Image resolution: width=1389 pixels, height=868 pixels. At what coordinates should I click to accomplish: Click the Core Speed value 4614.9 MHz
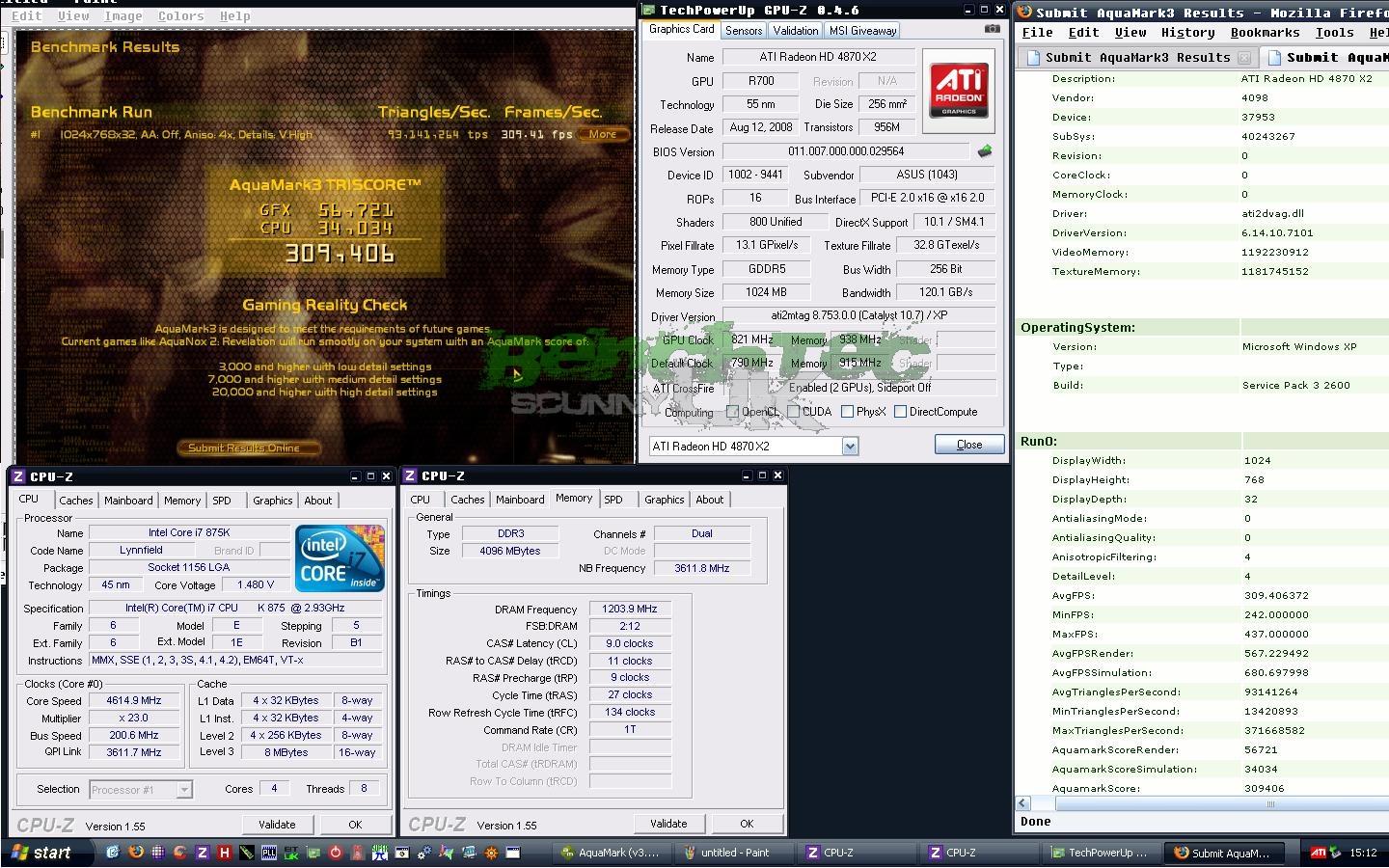click(x=134, y=701)
